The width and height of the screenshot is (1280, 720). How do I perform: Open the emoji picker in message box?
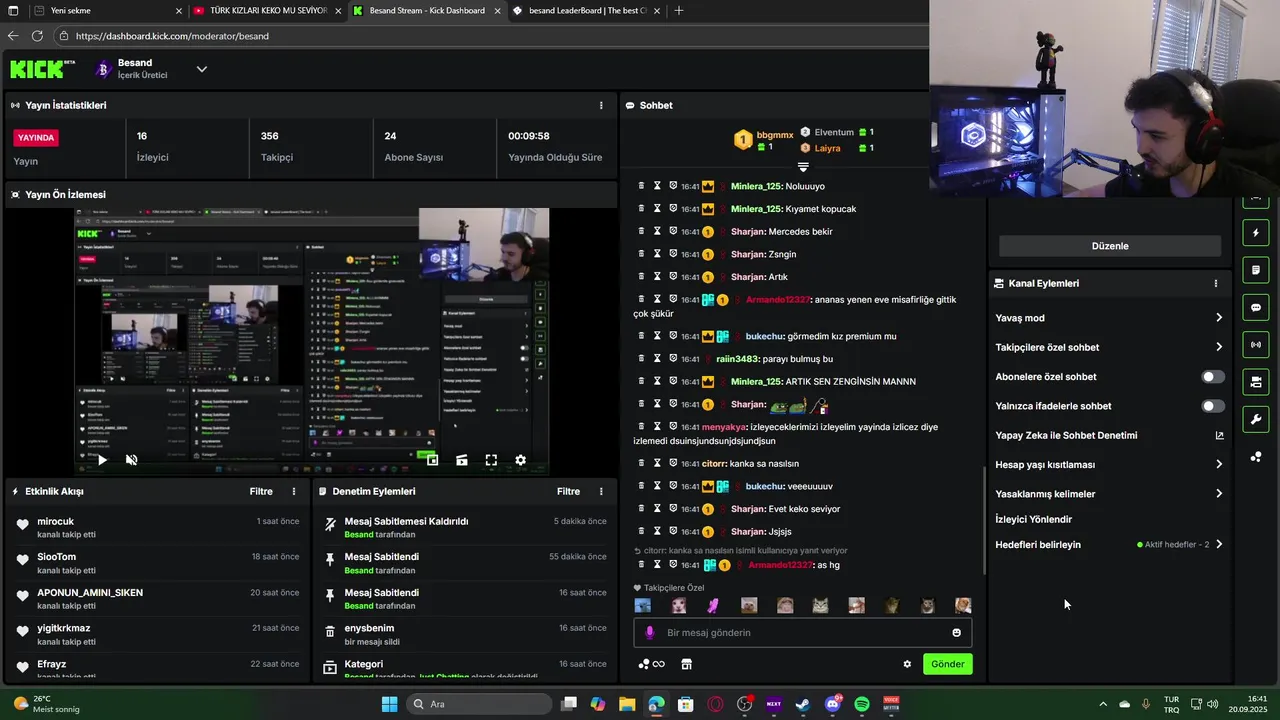[x=957, y=632]
